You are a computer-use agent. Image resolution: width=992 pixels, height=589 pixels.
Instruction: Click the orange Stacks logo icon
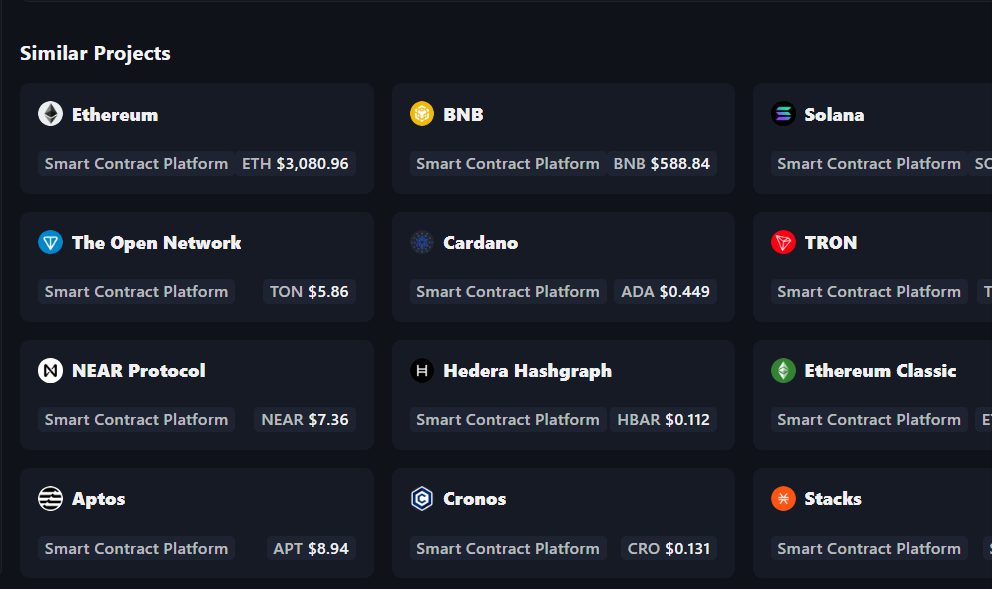pyautogui.click(x=783, y=499)
